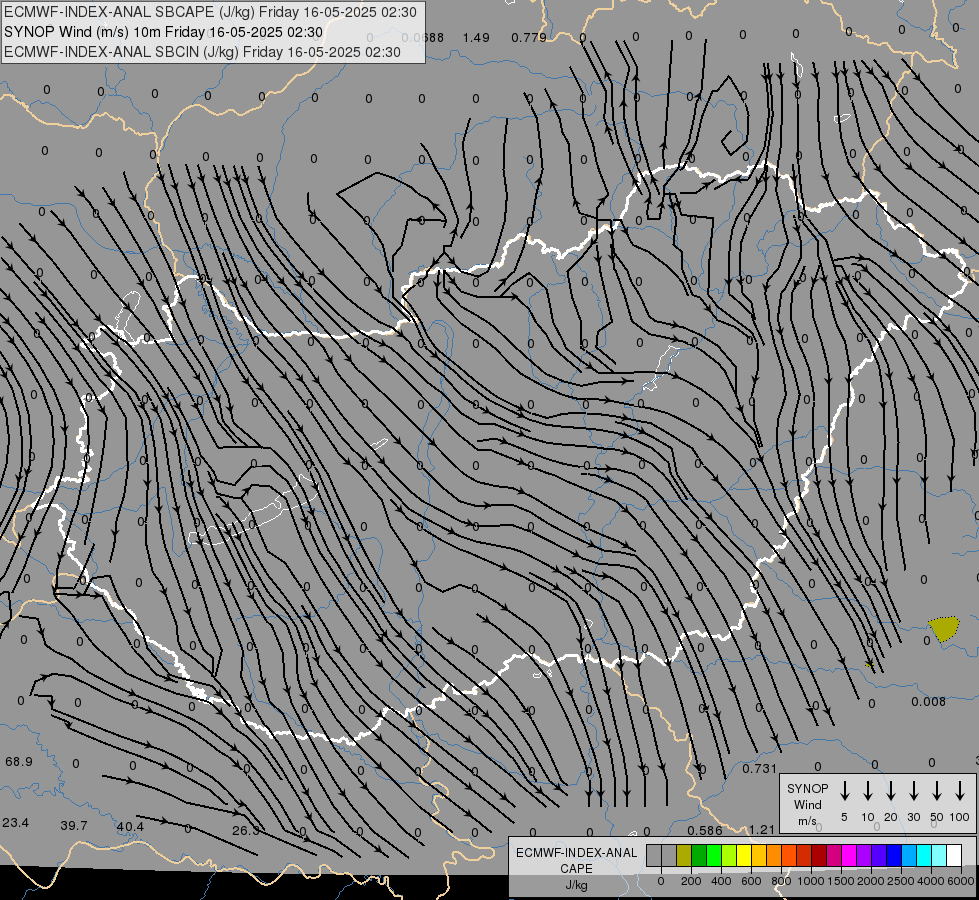Select the olive CAPE legend swatch
This screenshot has height=900, width=979.
pos(684,855)
